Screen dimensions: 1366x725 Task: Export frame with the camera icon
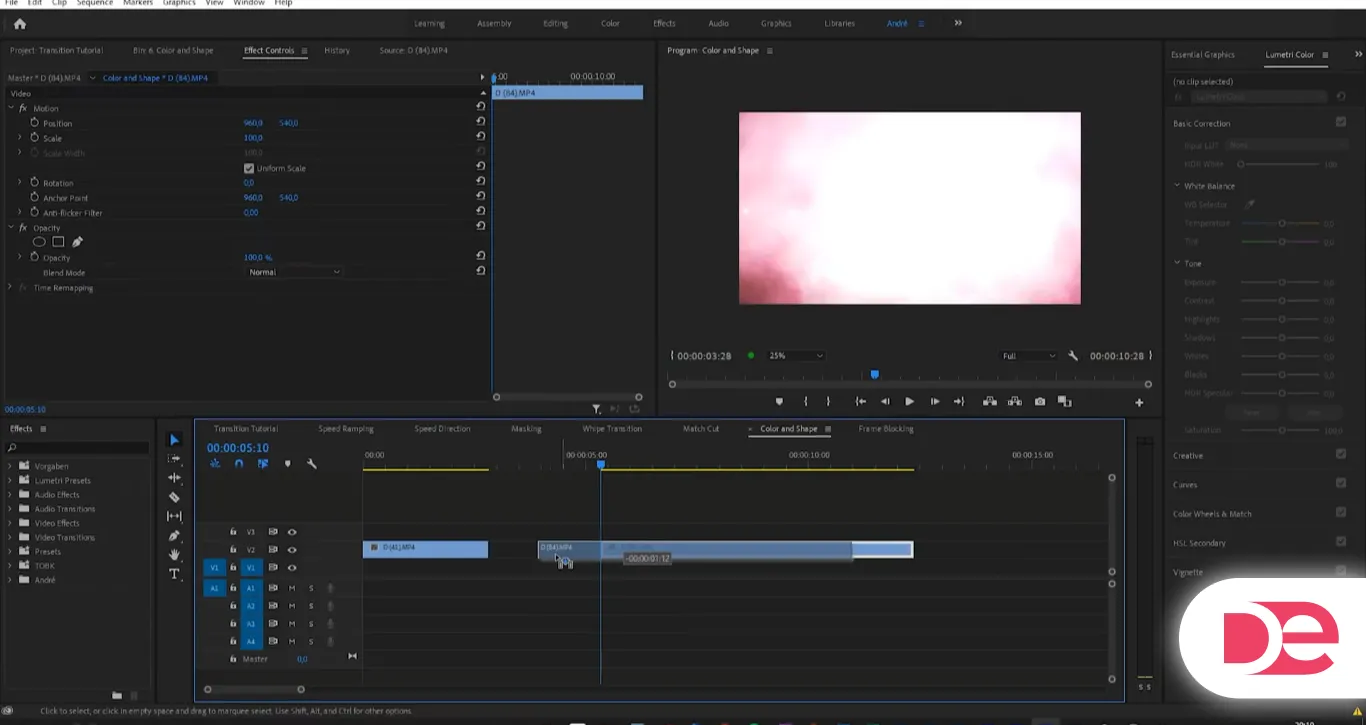pyautogui.click(x=1040, y=402)
